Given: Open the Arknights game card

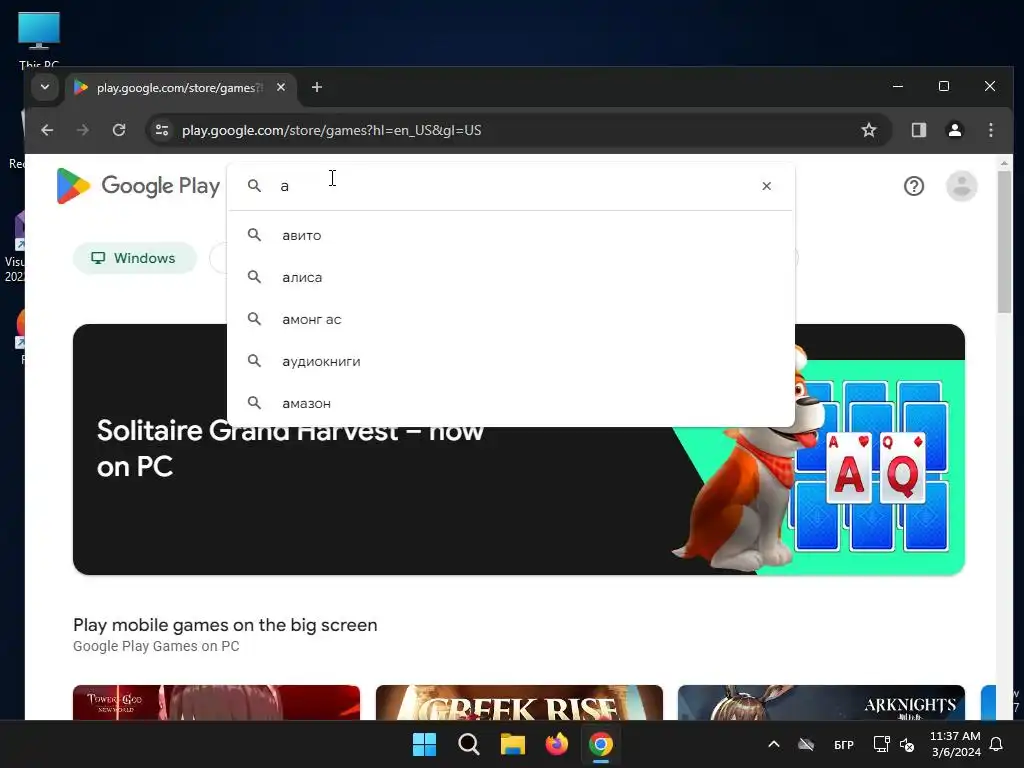Looking at the screenshot, I should (x=821, y=703).
